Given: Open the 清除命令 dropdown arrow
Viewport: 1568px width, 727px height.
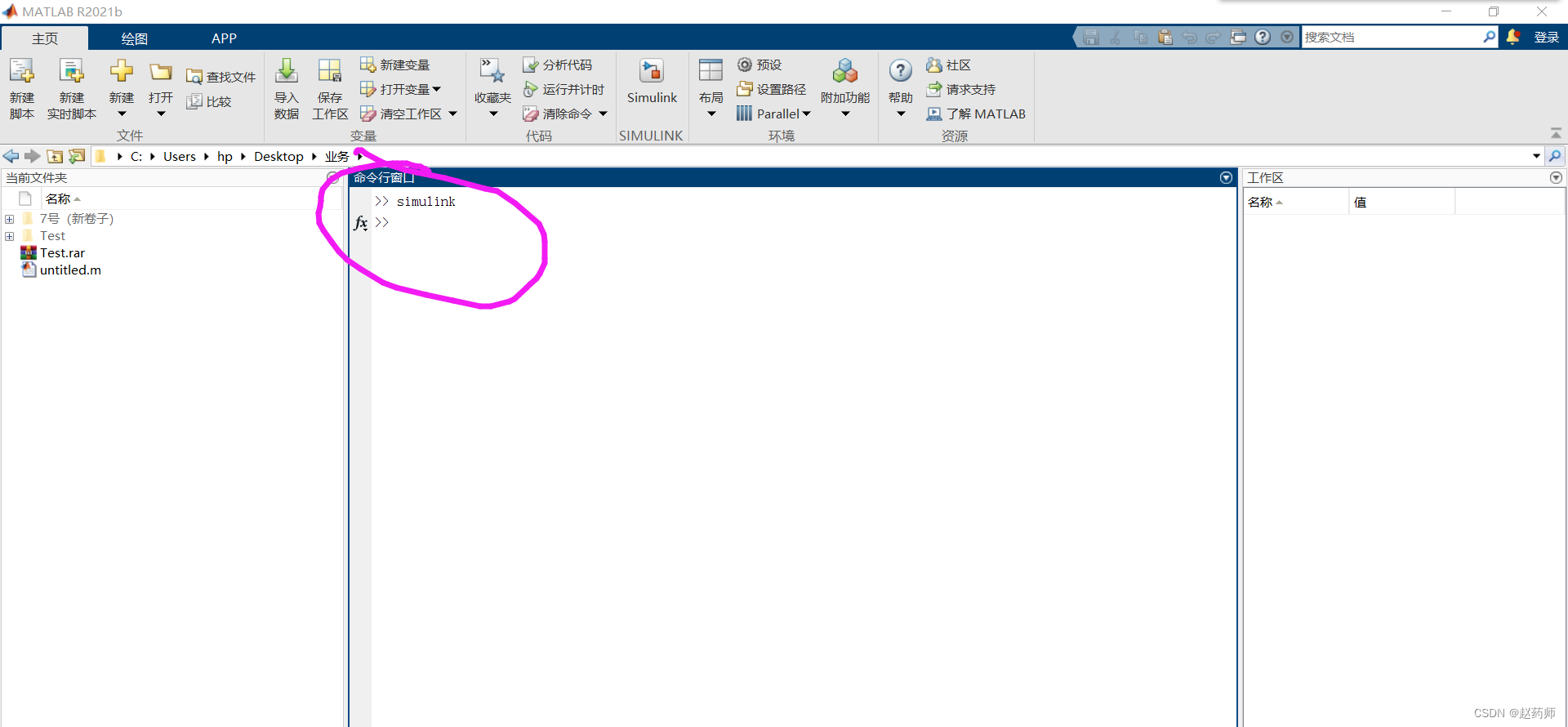Looking at the screenshot, I should [x=603, y=114].
